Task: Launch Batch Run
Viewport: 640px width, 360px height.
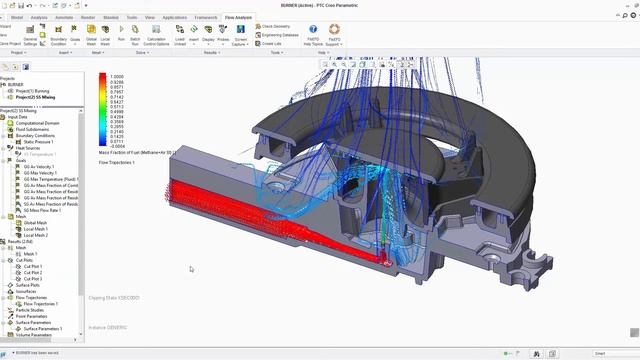Action: [x=135, y=35]
